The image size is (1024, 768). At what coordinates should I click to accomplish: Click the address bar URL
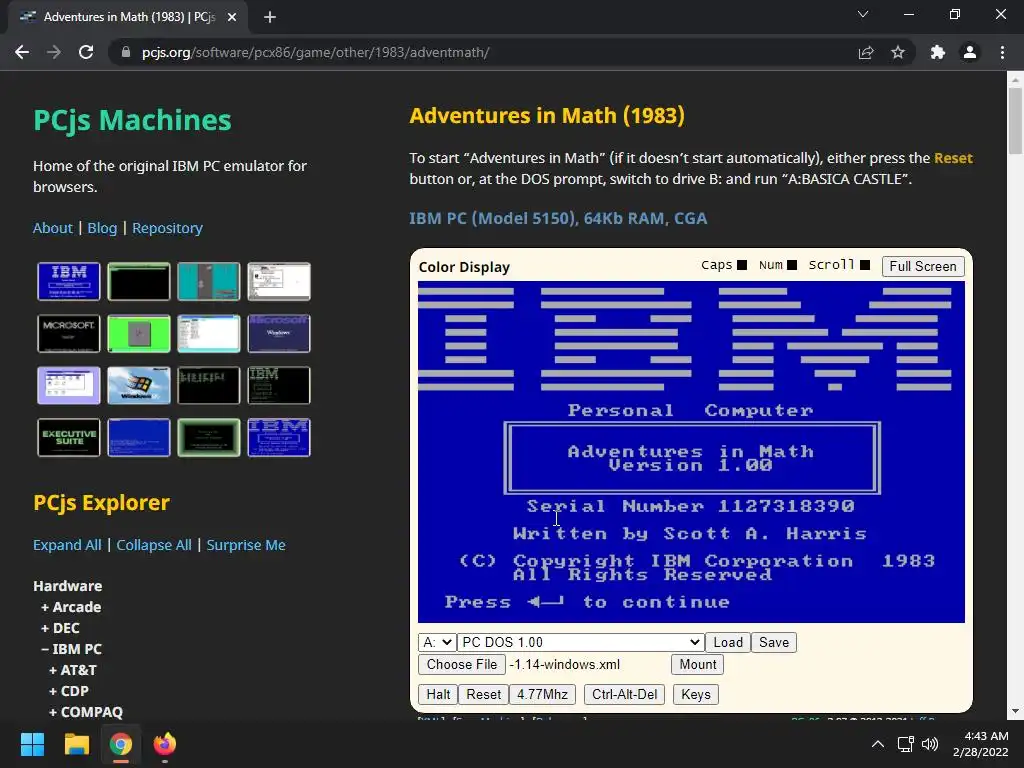point(315,52)
